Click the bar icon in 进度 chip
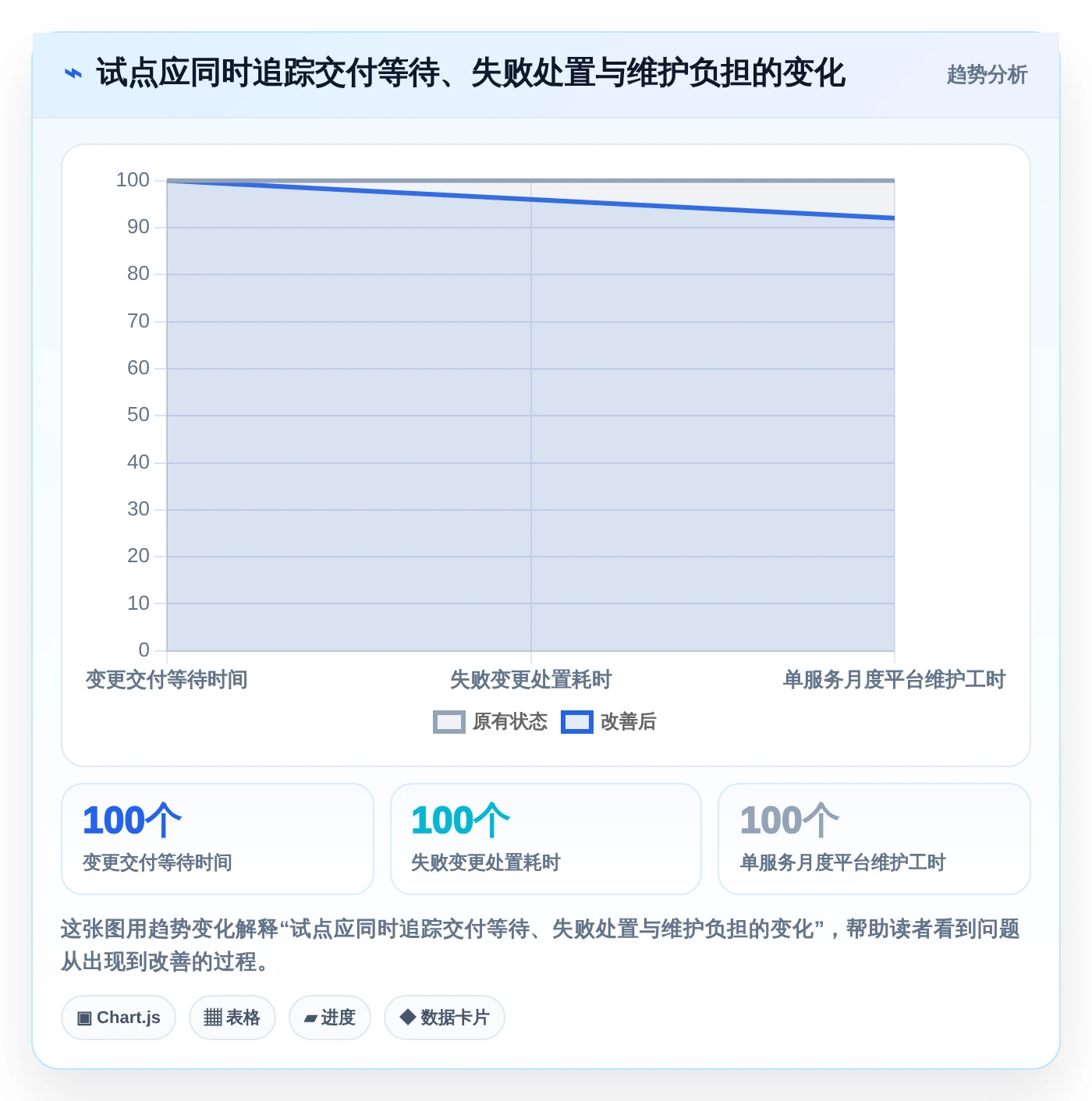The width and height of the screenshot is (1092, 1101). click(310, 1018)
